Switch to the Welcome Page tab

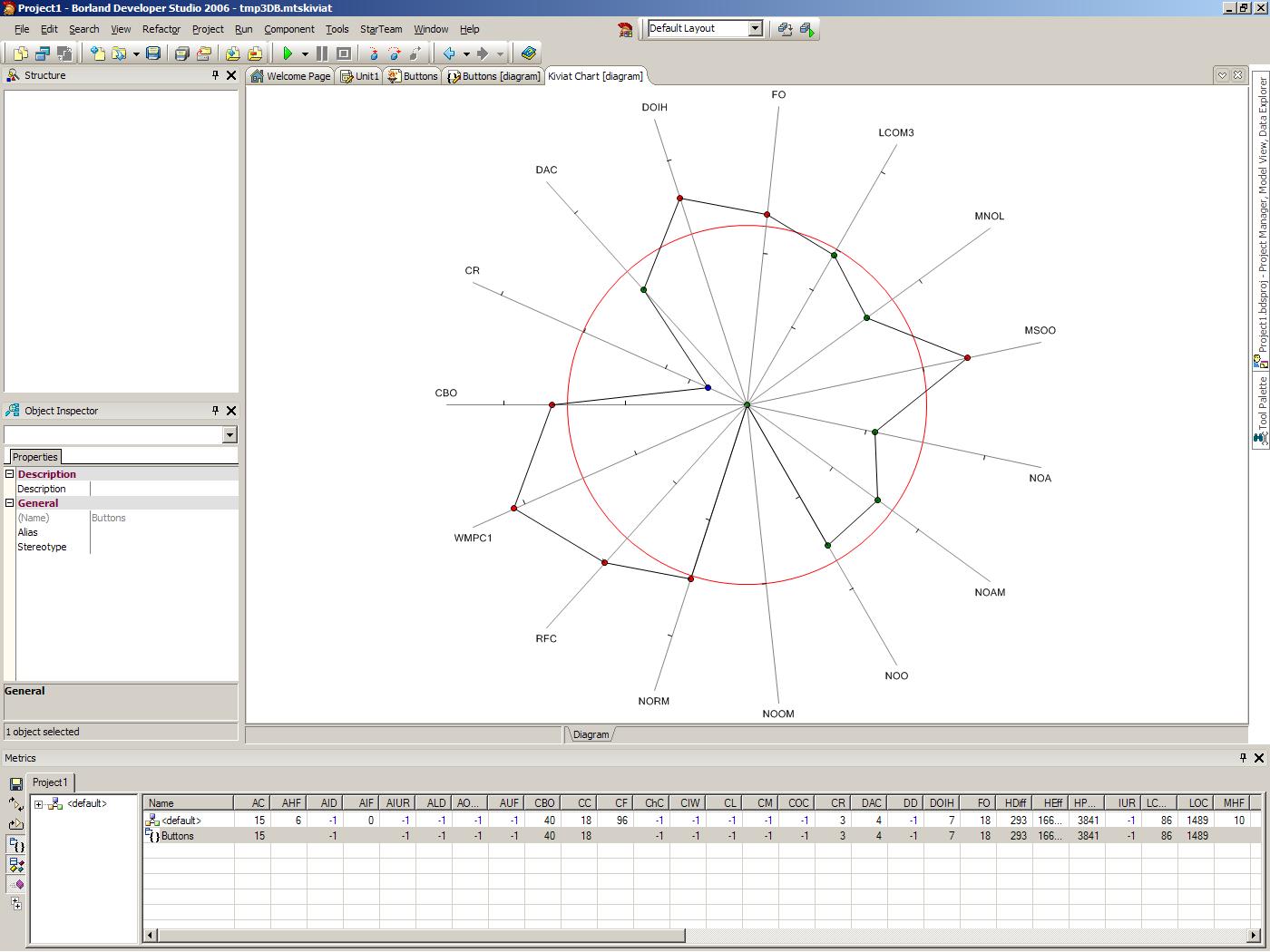pyautogui.click(x=290, y=76)
